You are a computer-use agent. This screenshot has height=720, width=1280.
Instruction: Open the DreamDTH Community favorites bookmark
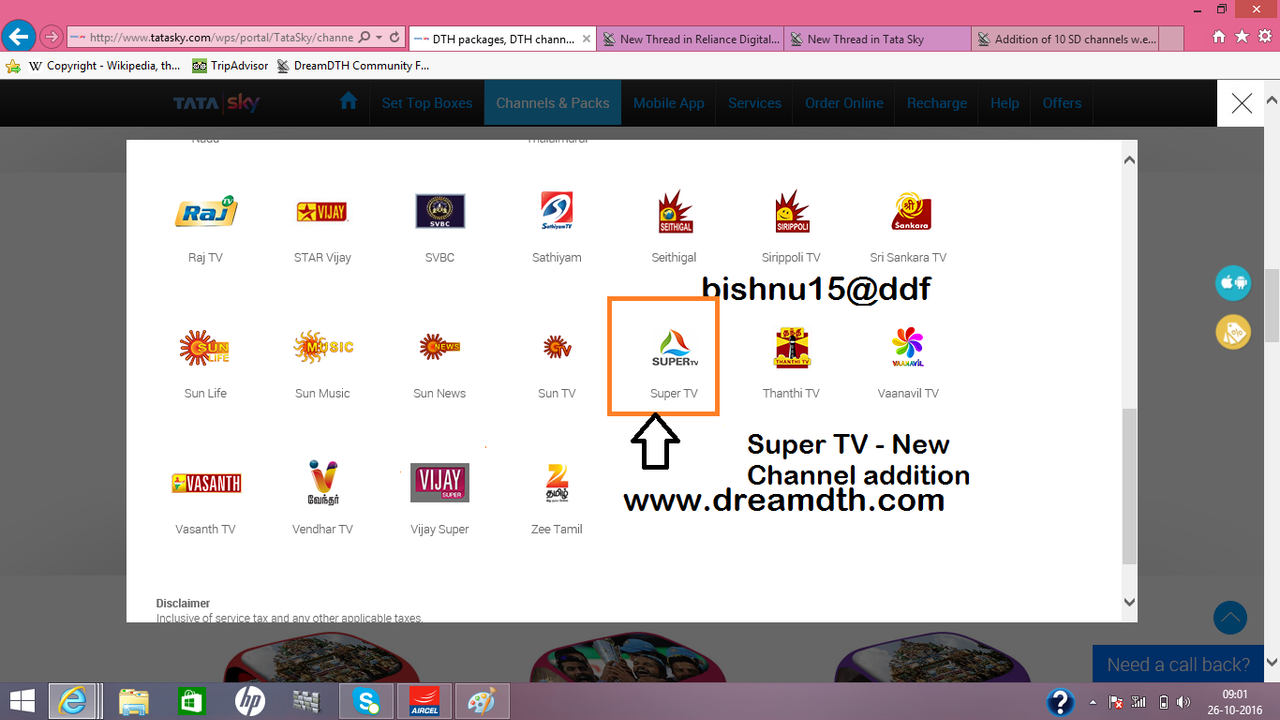353,66
